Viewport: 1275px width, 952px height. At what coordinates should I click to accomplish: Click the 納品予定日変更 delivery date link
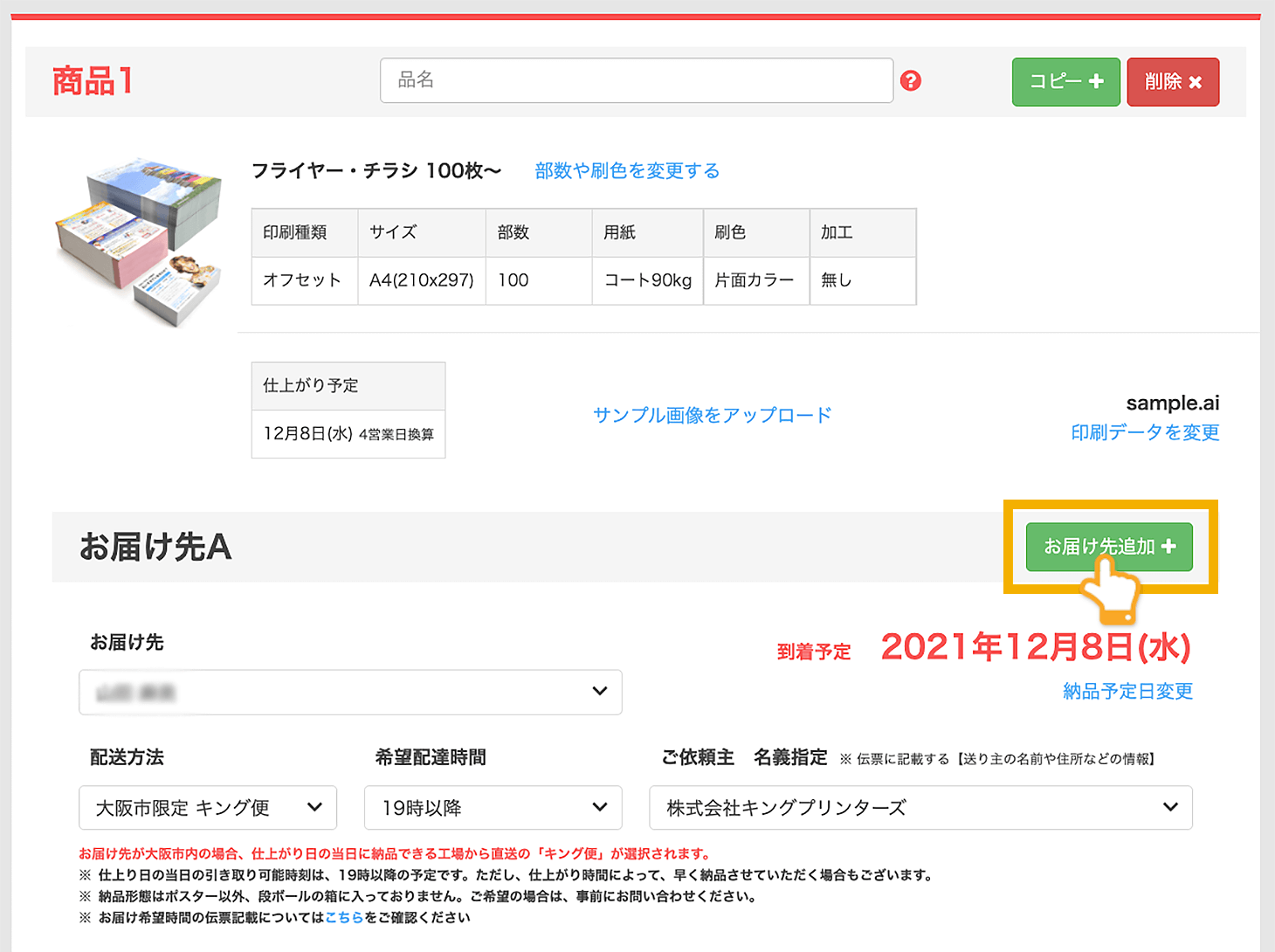[1127, 691]
